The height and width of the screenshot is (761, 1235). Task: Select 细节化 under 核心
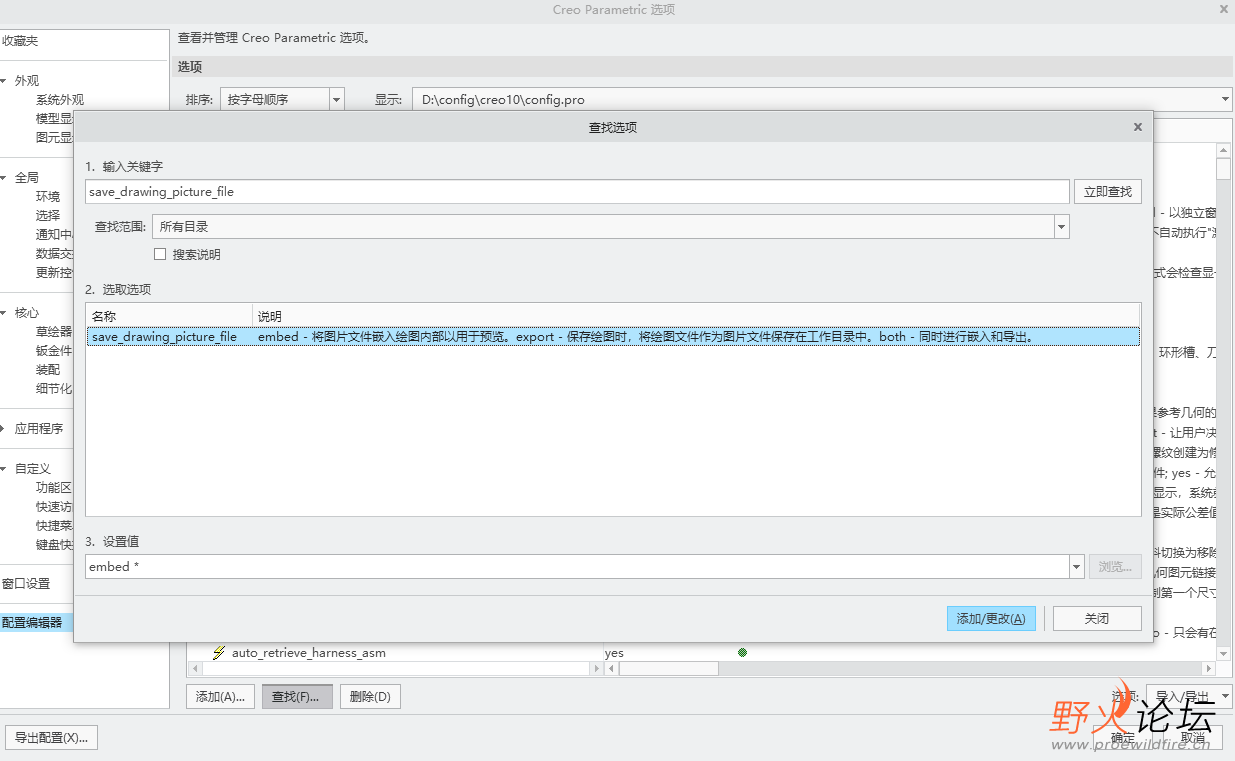click(54, 389)
